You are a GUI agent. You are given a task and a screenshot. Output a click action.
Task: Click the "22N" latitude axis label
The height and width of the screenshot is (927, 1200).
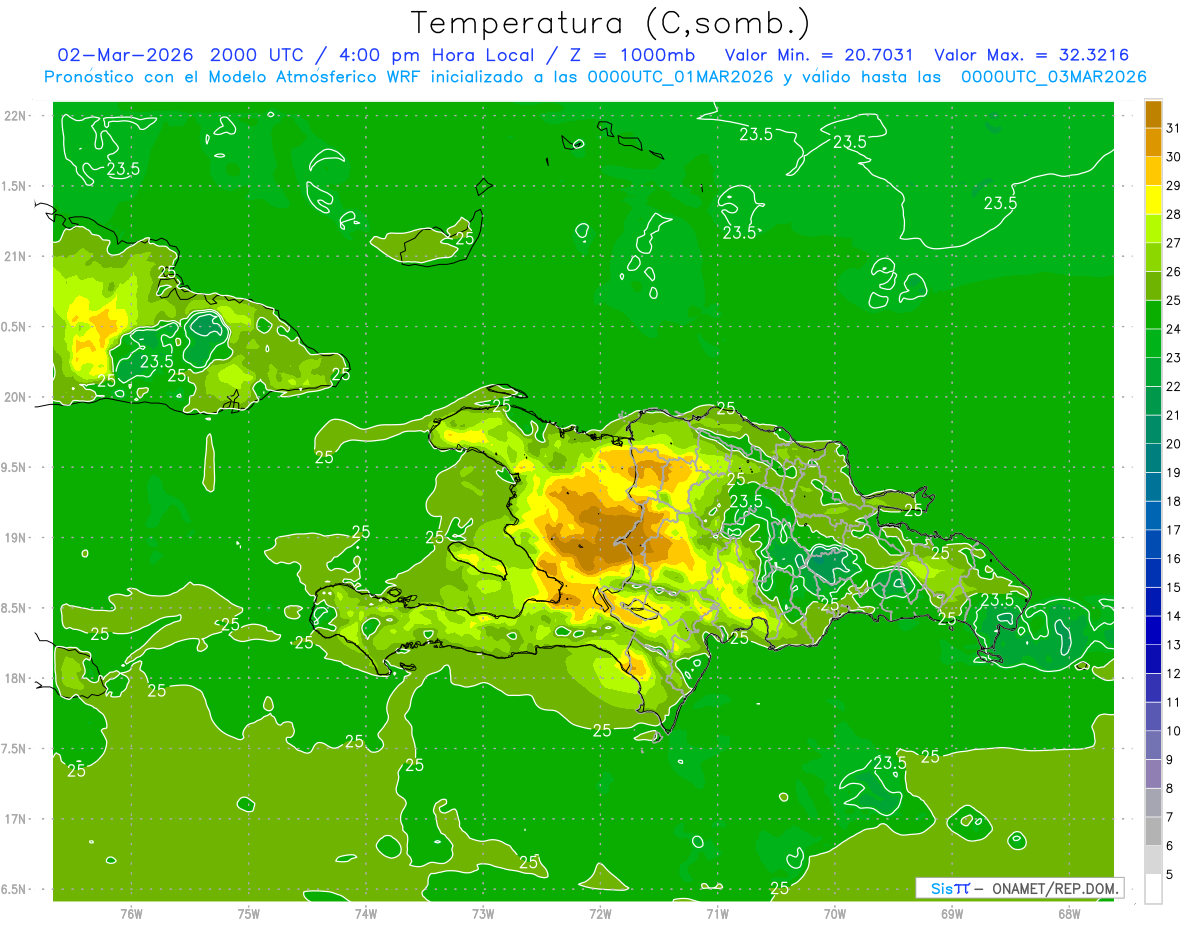click(16, 115)
